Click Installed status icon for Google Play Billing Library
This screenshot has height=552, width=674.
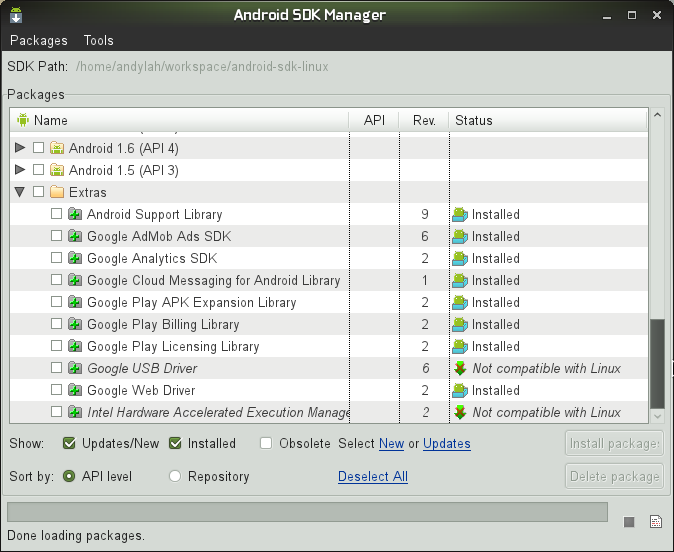(x=460, y=324)
